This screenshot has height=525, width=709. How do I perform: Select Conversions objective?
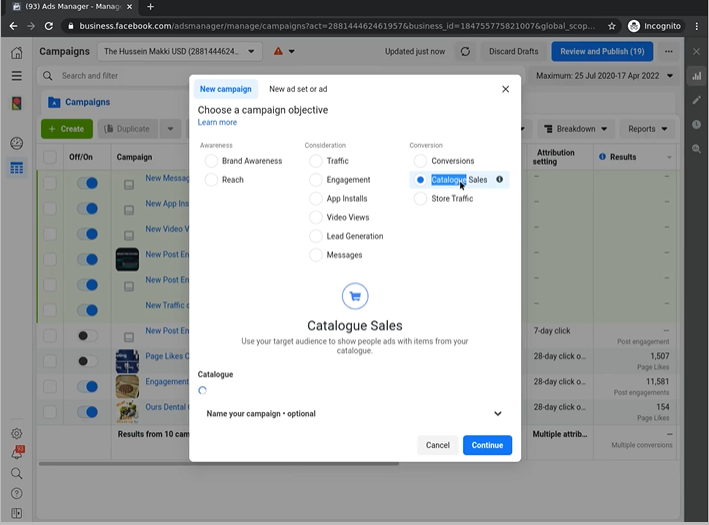point(421,161)
